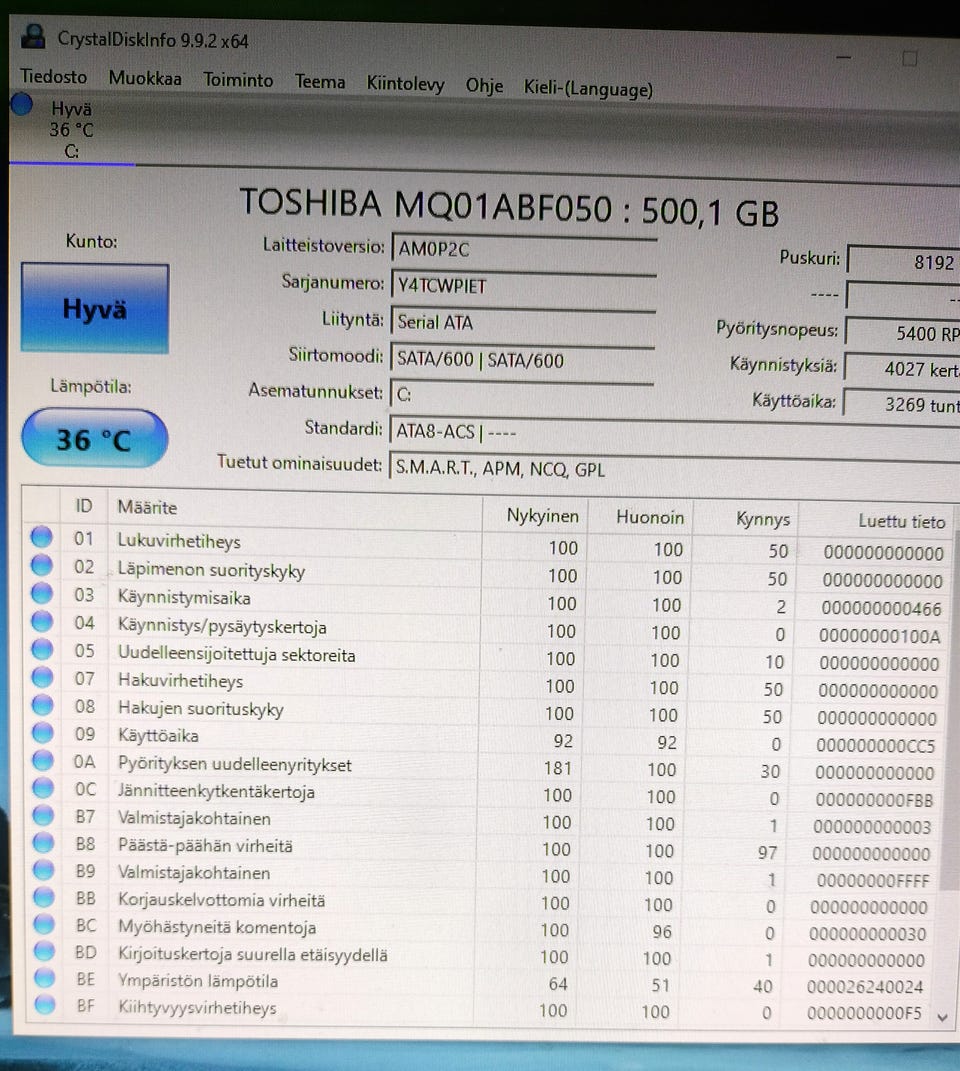
Task: Open the Kiintolevy menu
Action: (x=405, y=84)
